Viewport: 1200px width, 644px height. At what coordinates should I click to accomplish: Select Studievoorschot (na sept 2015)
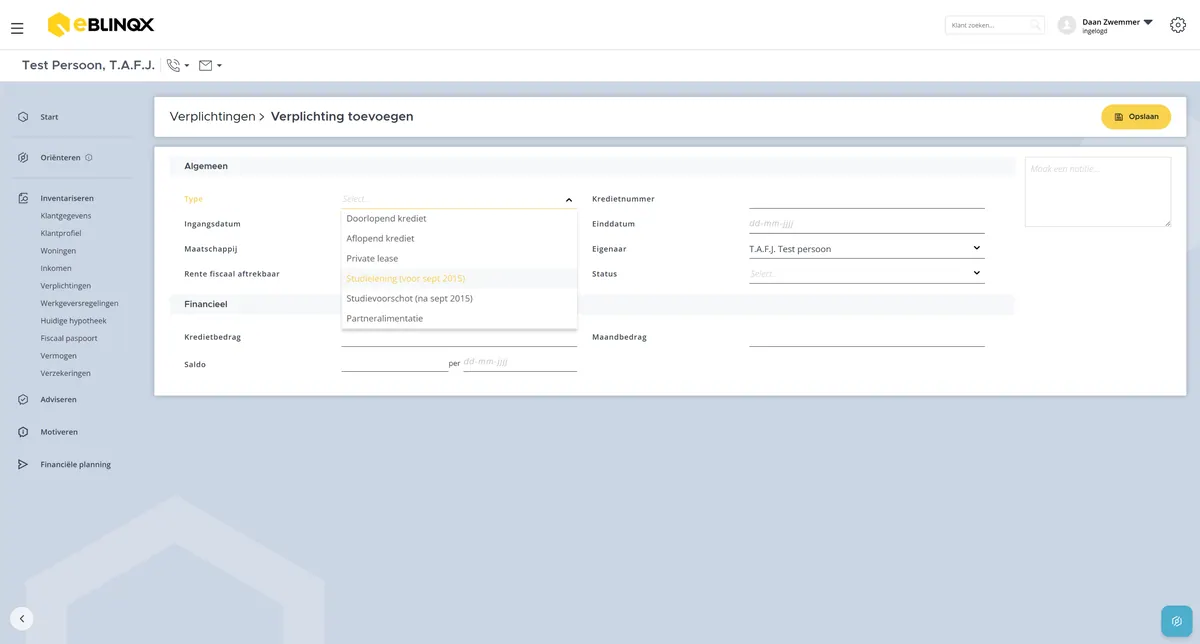459,298
